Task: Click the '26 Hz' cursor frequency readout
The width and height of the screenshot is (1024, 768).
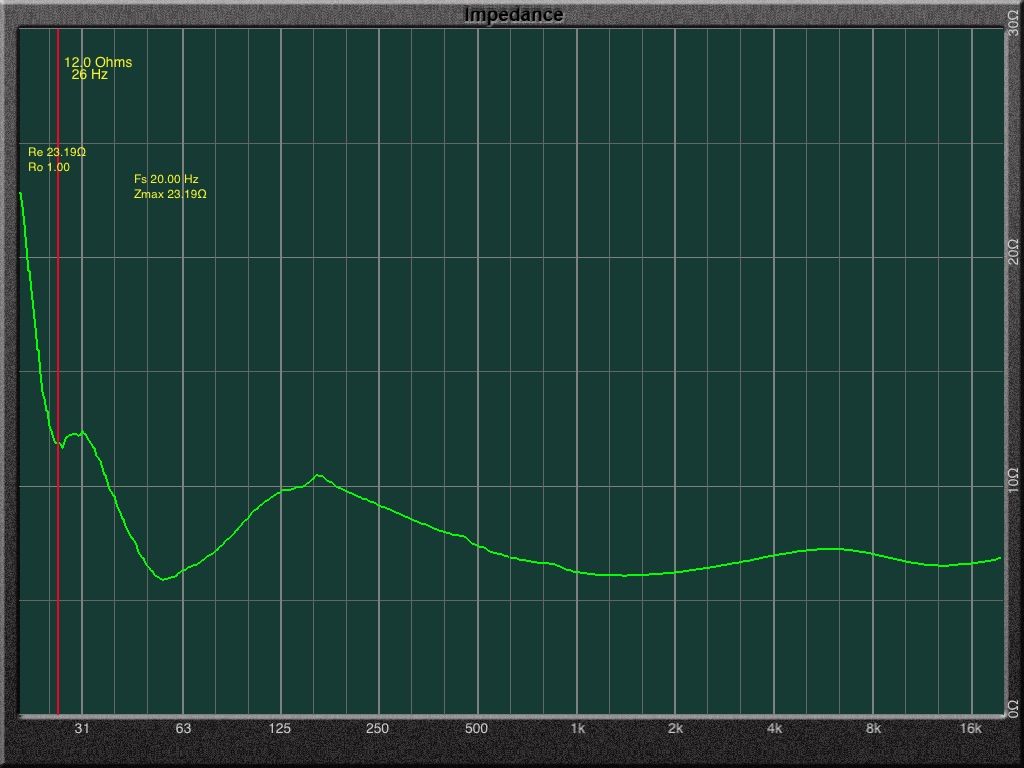Action: (89, 74)
